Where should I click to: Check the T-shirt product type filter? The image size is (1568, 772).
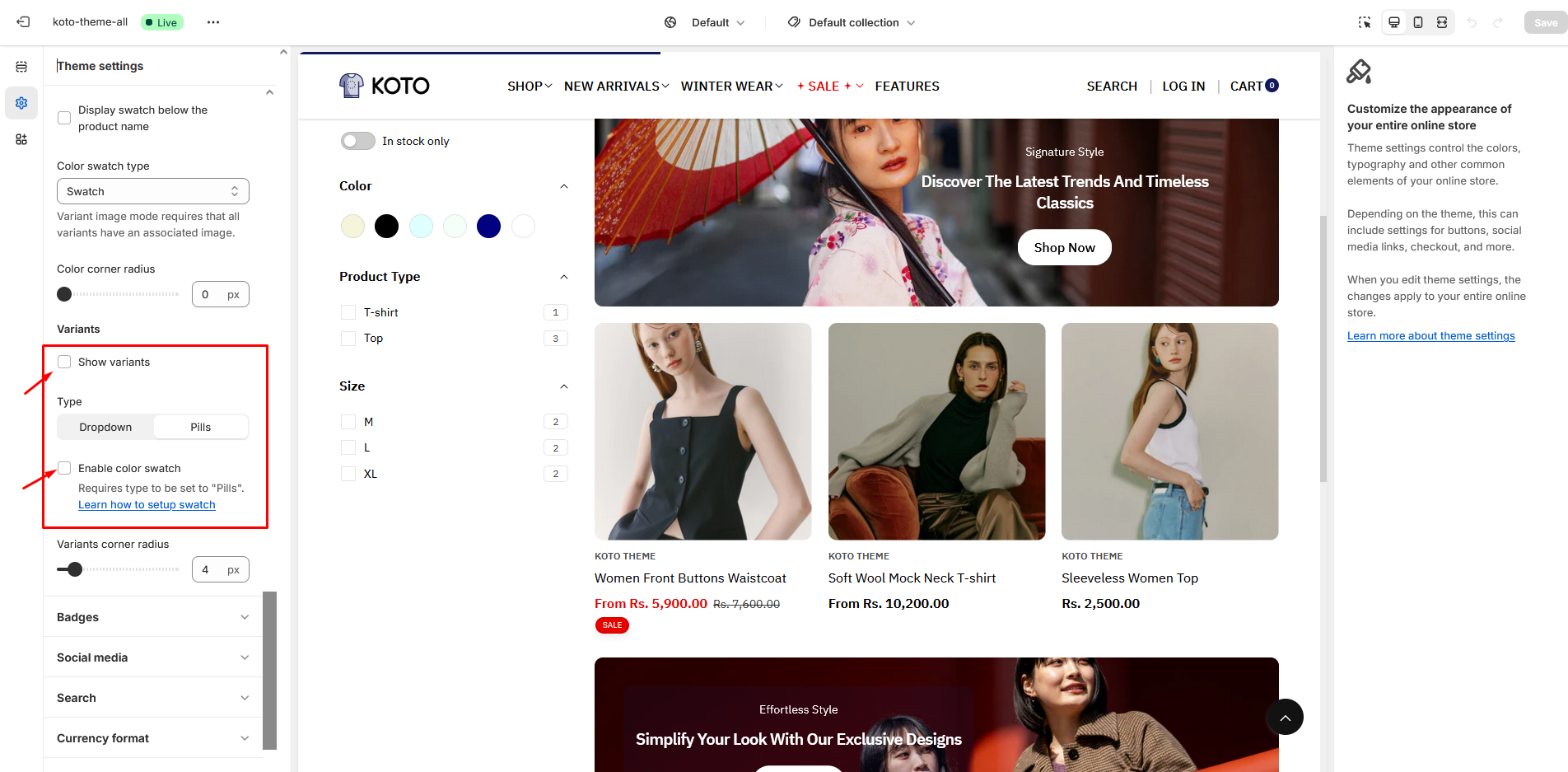[348, 312]
